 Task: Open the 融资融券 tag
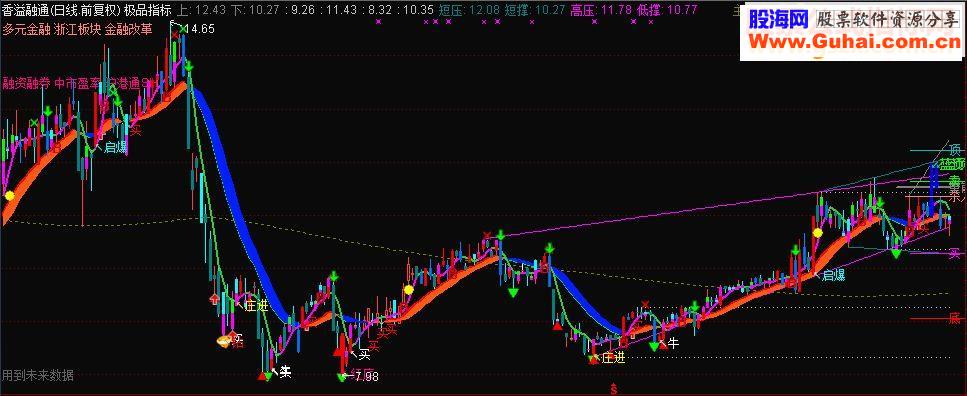pyautogui.click(x=26, y=84)
